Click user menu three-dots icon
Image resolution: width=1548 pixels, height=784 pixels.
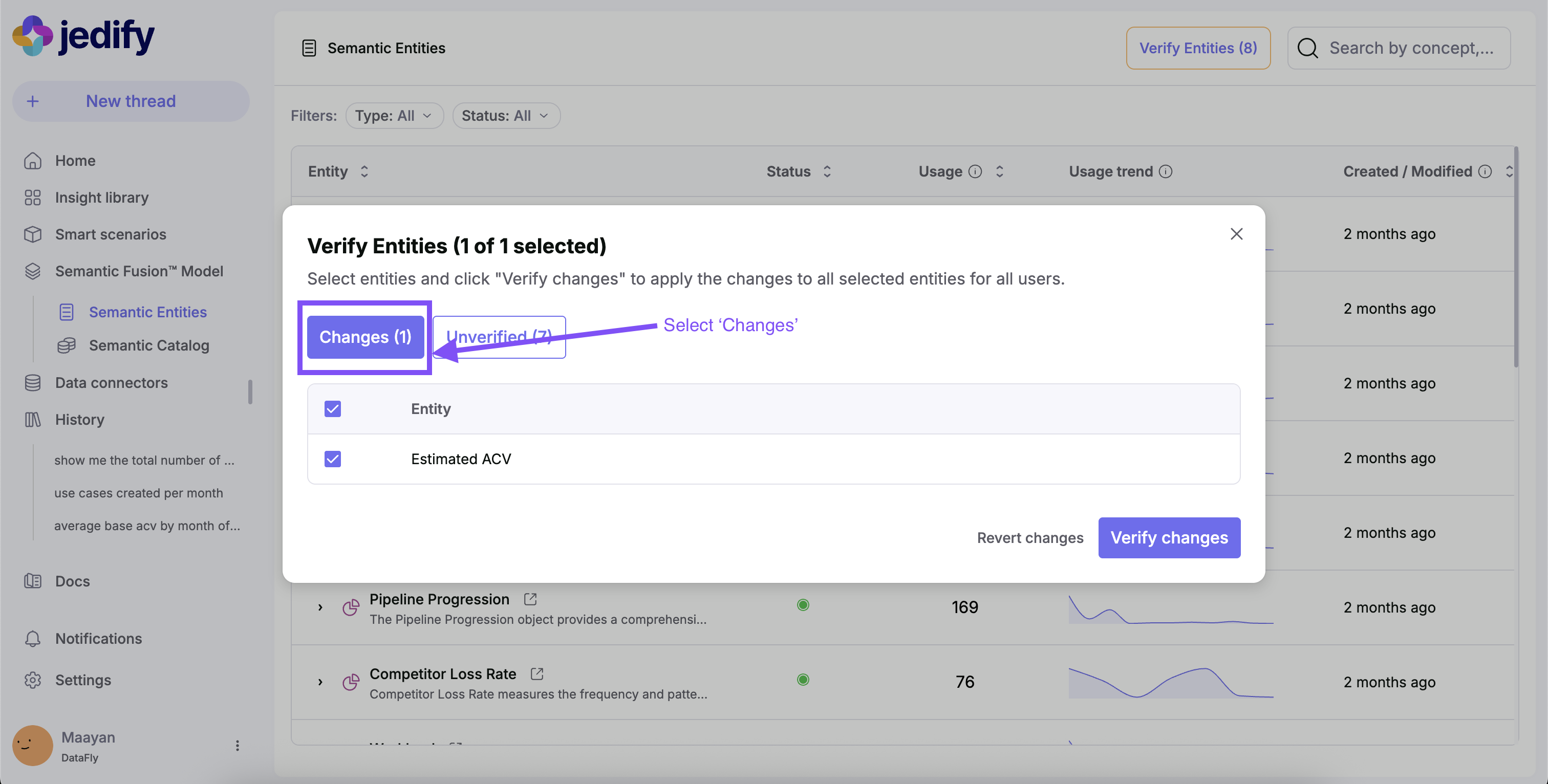238,746
